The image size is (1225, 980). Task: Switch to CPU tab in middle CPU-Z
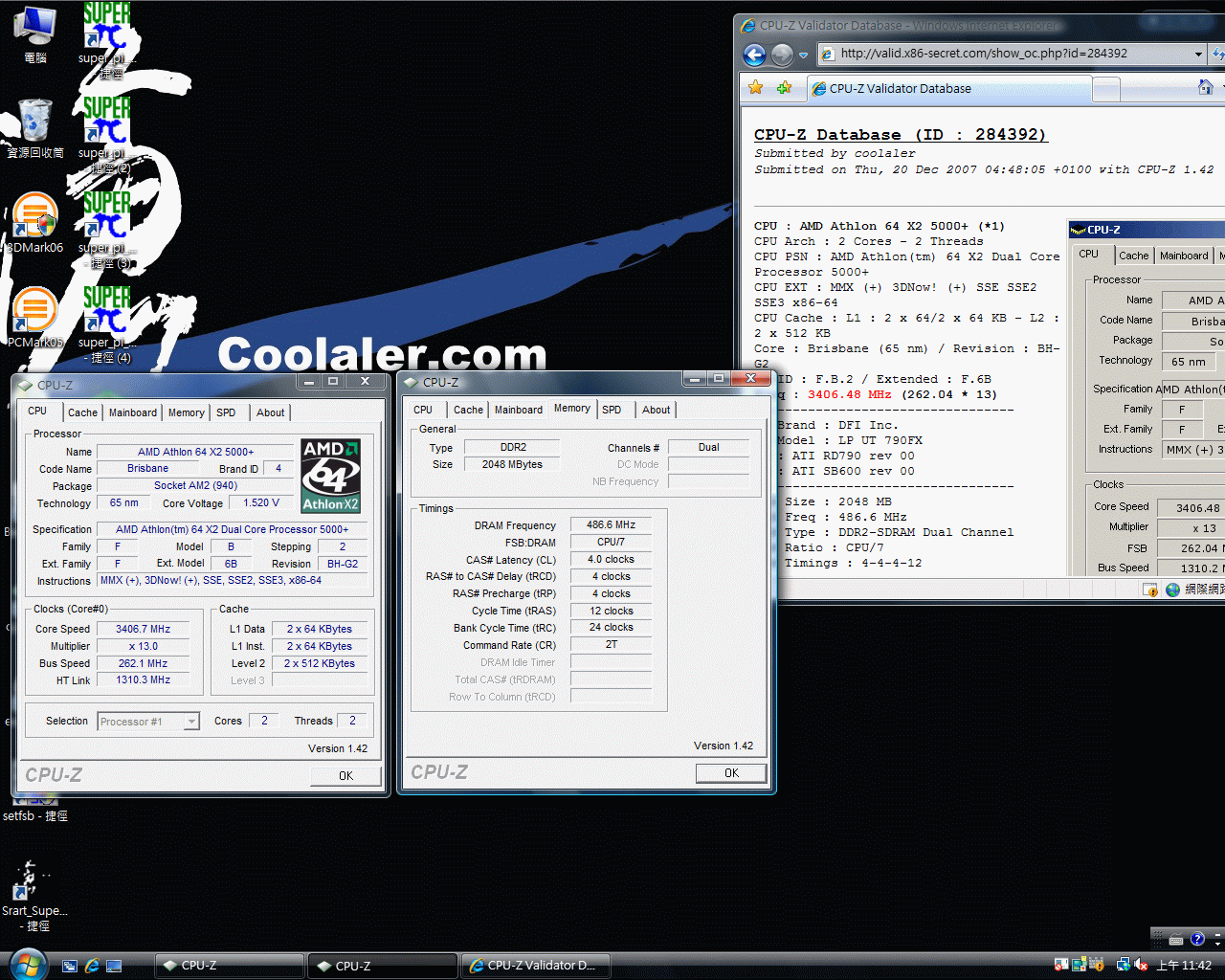pos(423,410)
